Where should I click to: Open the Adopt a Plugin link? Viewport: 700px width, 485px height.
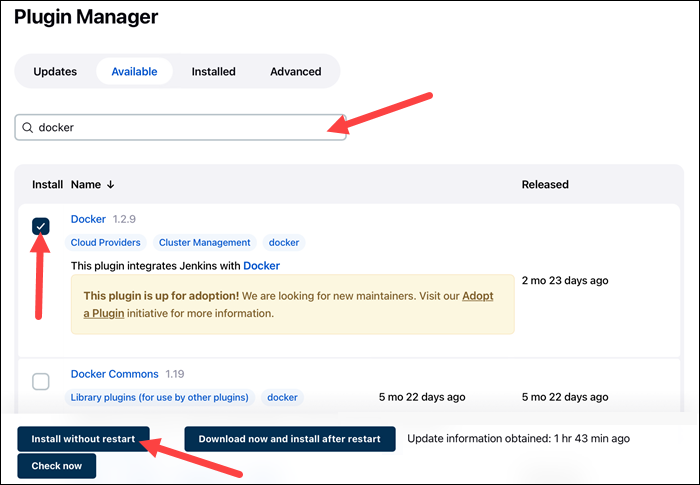[478, 296]
